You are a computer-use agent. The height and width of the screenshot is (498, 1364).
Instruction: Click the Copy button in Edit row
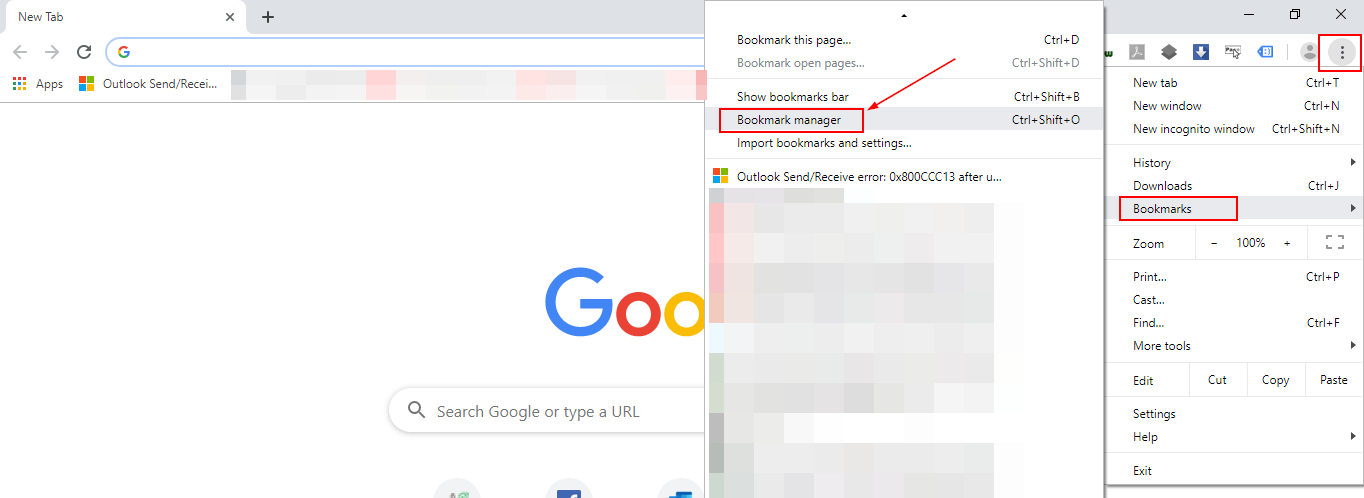(1275, 380)
